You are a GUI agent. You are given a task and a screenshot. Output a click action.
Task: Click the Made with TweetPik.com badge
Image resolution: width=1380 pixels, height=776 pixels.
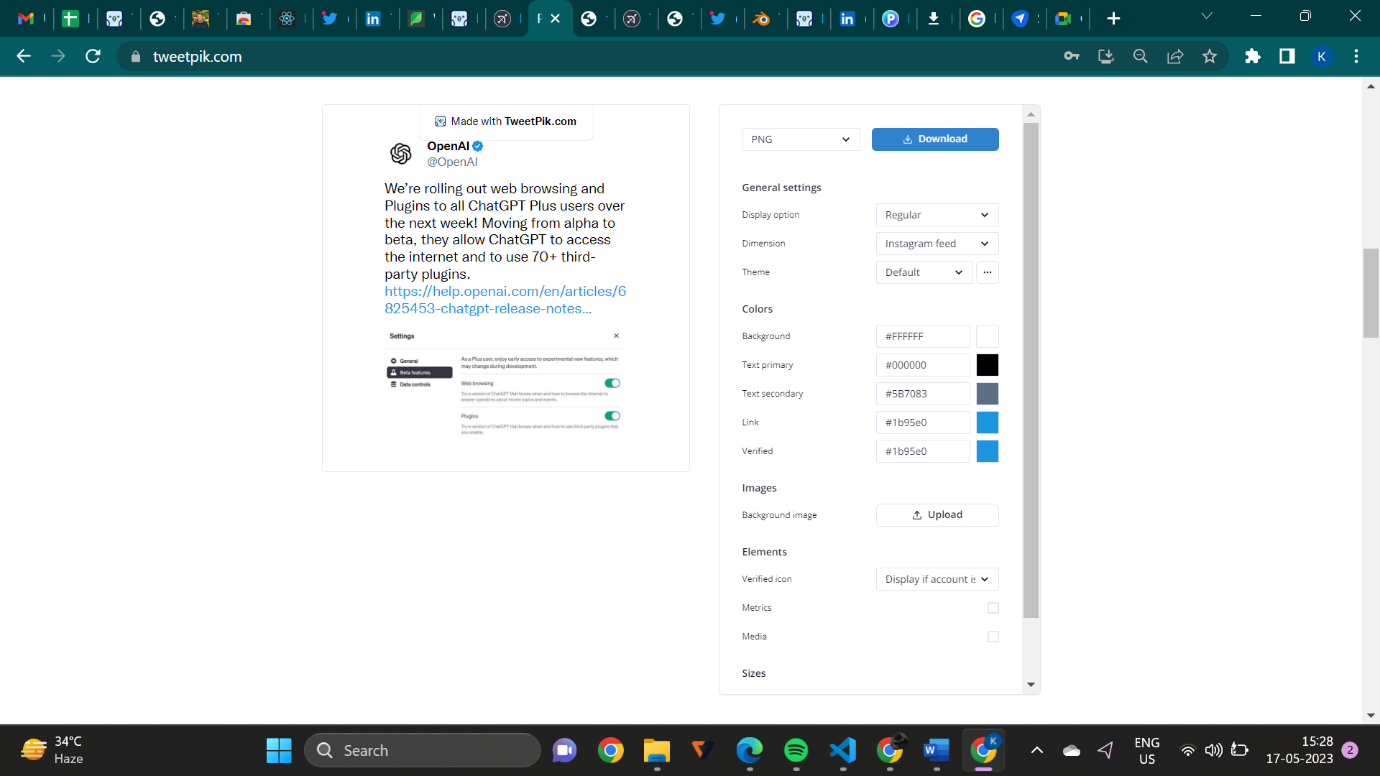tap(506, 121)
